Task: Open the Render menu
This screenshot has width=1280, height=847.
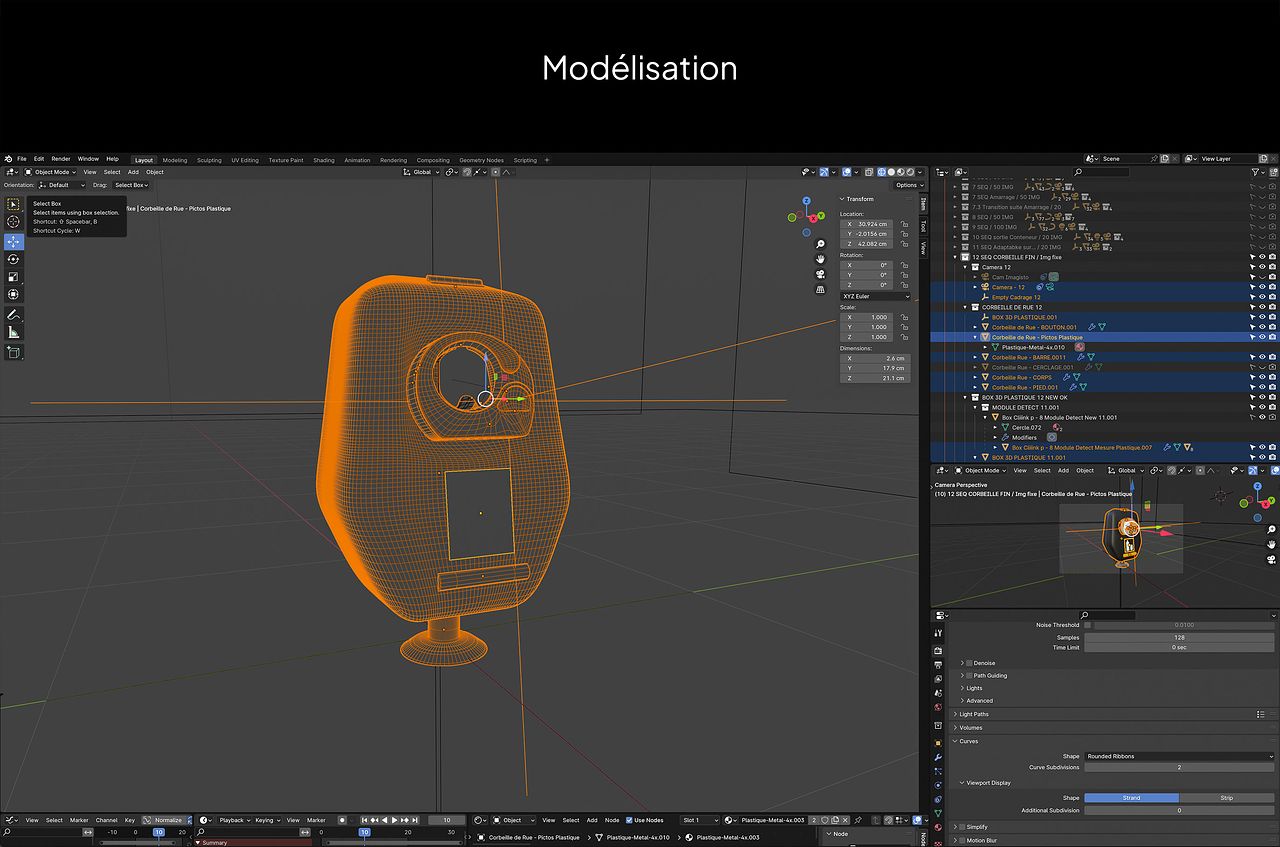Action: tap(60, 159)
